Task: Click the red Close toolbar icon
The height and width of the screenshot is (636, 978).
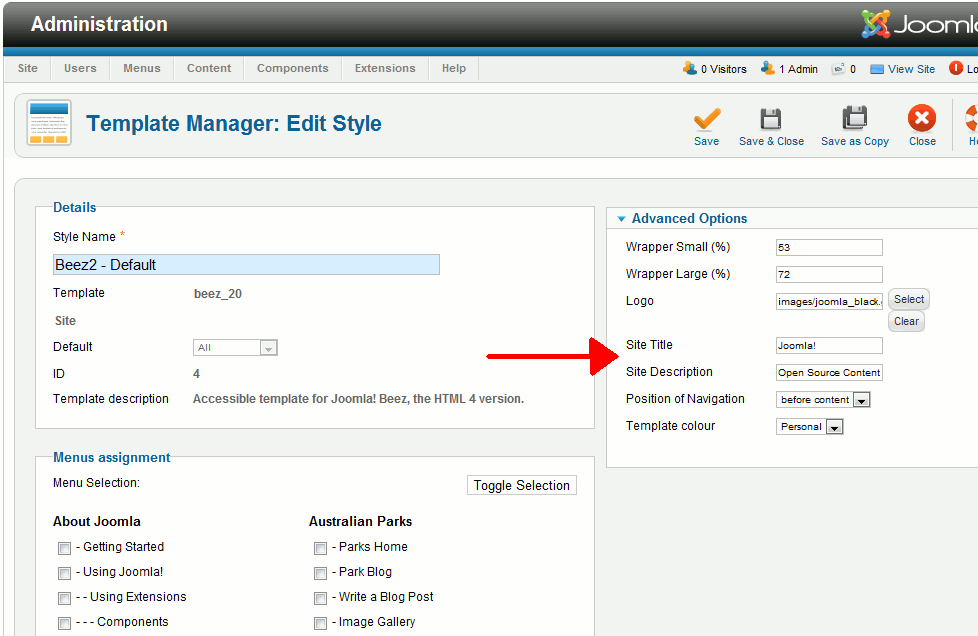Action: (x=922, y=119)
